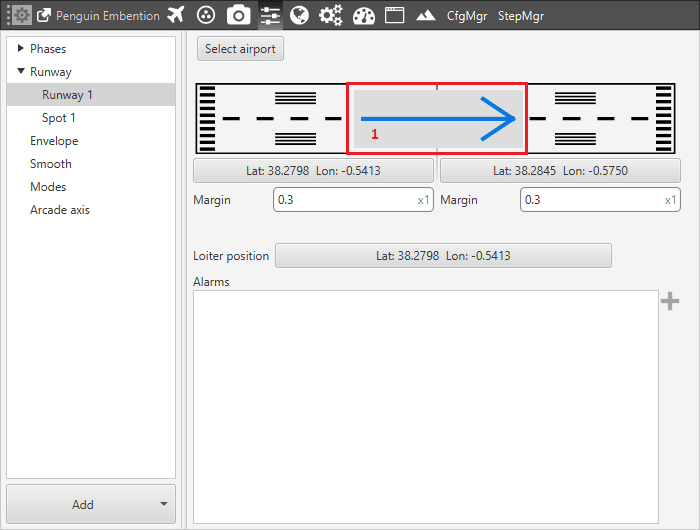Click the gear settings icon in toolbar
700x530 pixels.
(21, 16)
